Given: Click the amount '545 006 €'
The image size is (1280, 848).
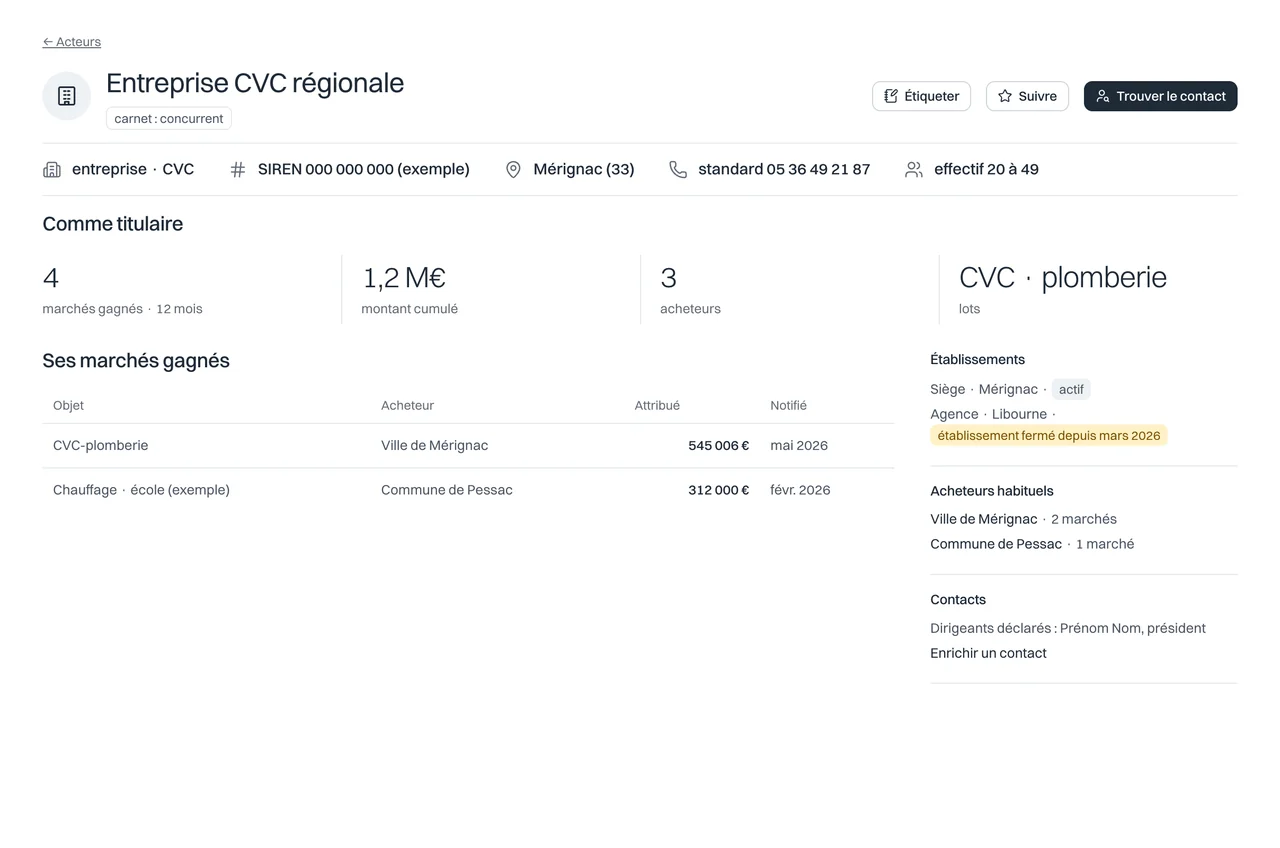Looking at the screenshot, I should click(718, 445).
